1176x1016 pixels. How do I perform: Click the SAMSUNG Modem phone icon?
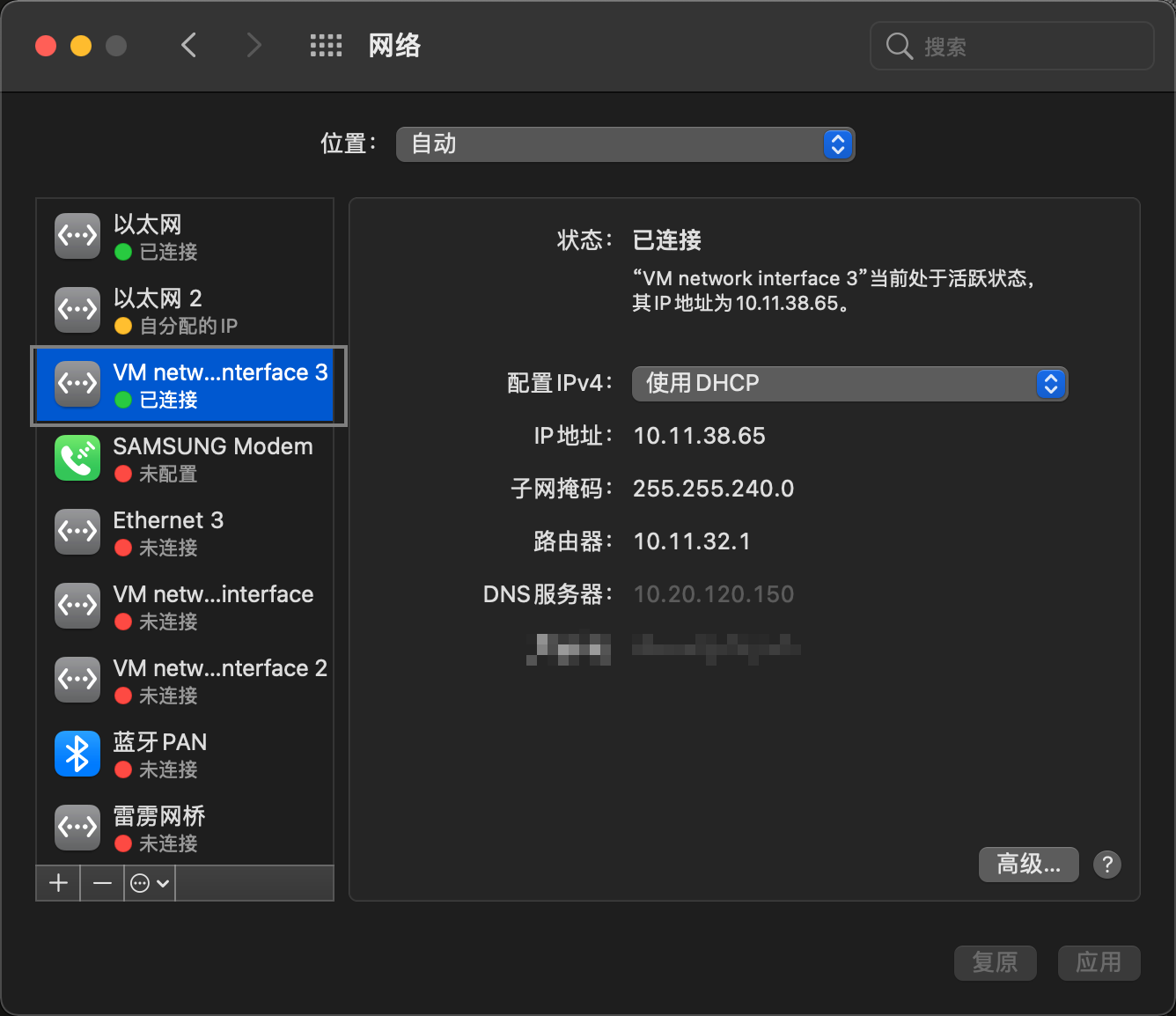(77, 458)
